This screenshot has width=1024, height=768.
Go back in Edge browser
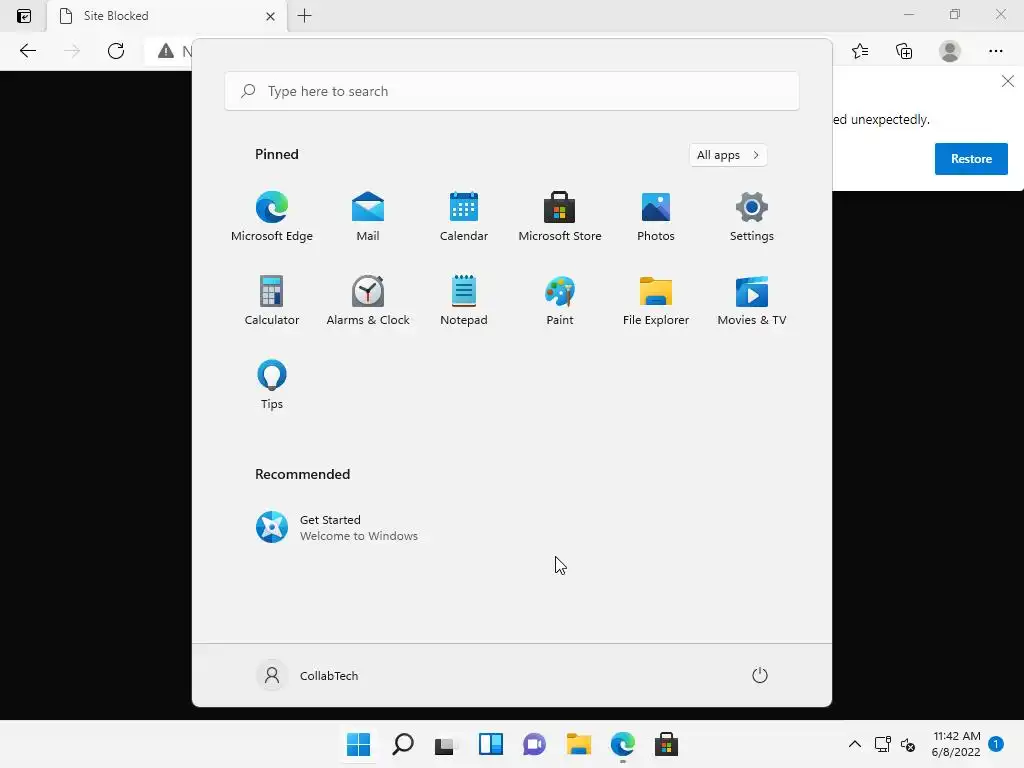(x=27, y=51)
